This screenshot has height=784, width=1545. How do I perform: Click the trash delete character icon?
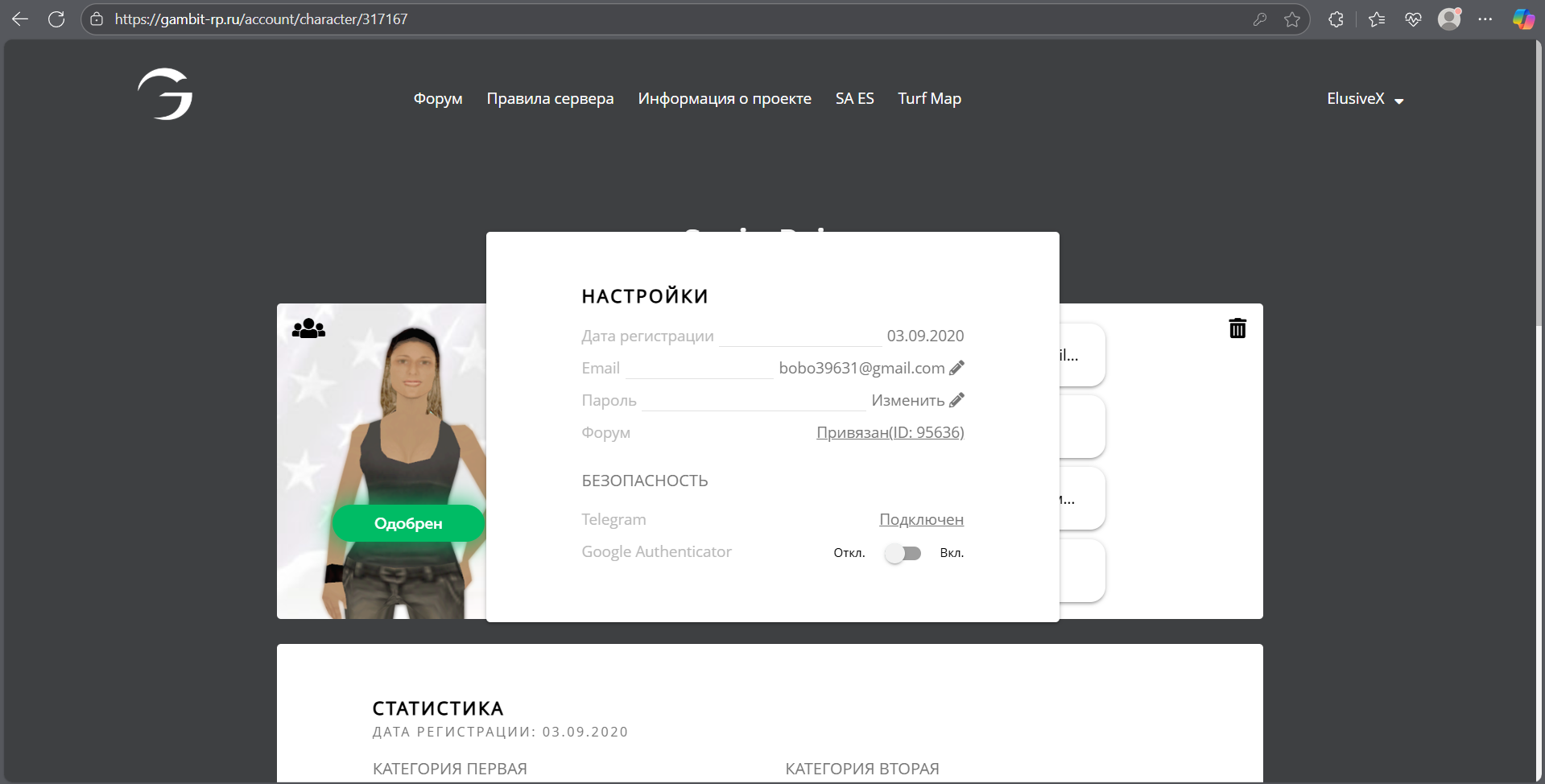(x=1237, y=328)
